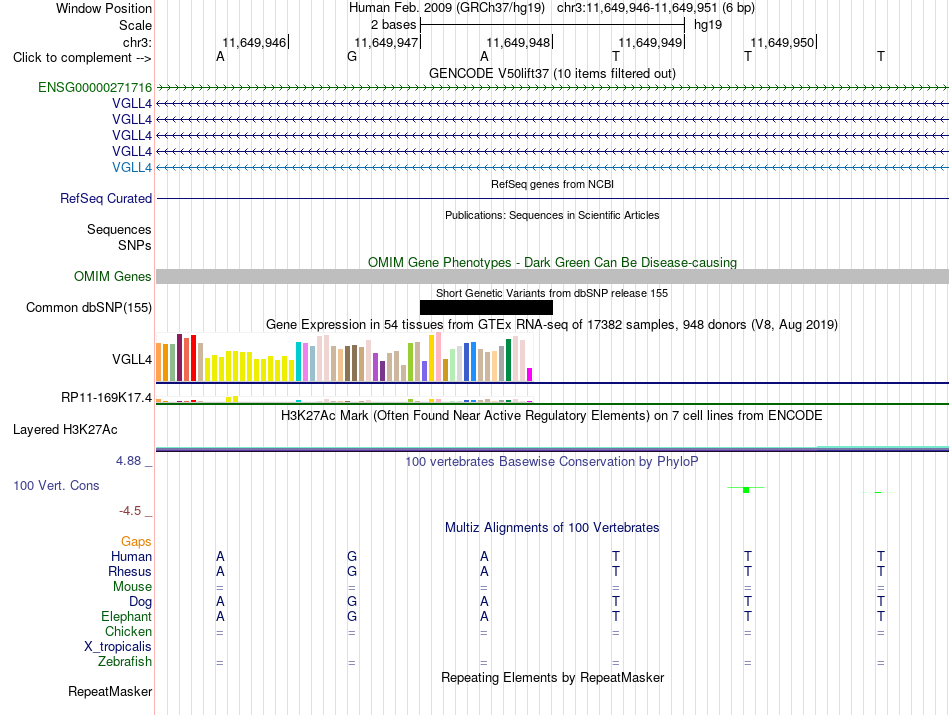Viewport: 950px width, 715px height.
Task: Click the Sequences publications label
Action: pos(119,230)
